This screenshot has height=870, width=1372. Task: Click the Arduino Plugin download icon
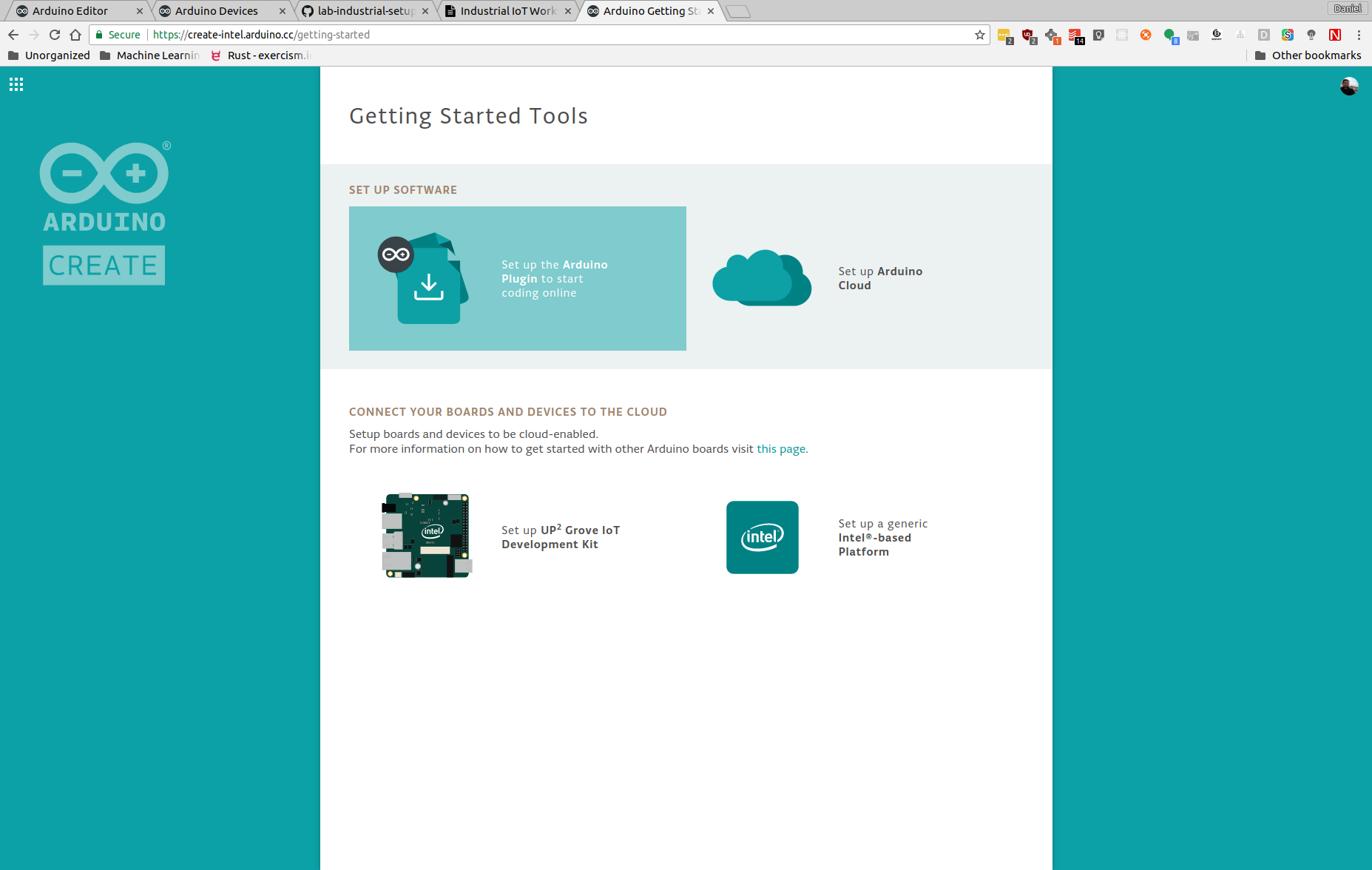coord(423,278)
